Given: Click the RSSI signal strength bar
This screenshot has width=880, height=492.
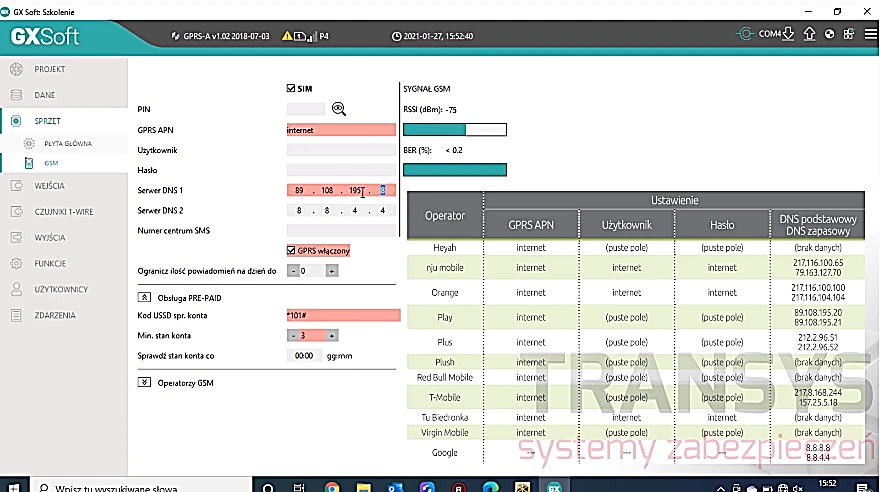Looking at the screenshot, I should click(x=455, y=130).
